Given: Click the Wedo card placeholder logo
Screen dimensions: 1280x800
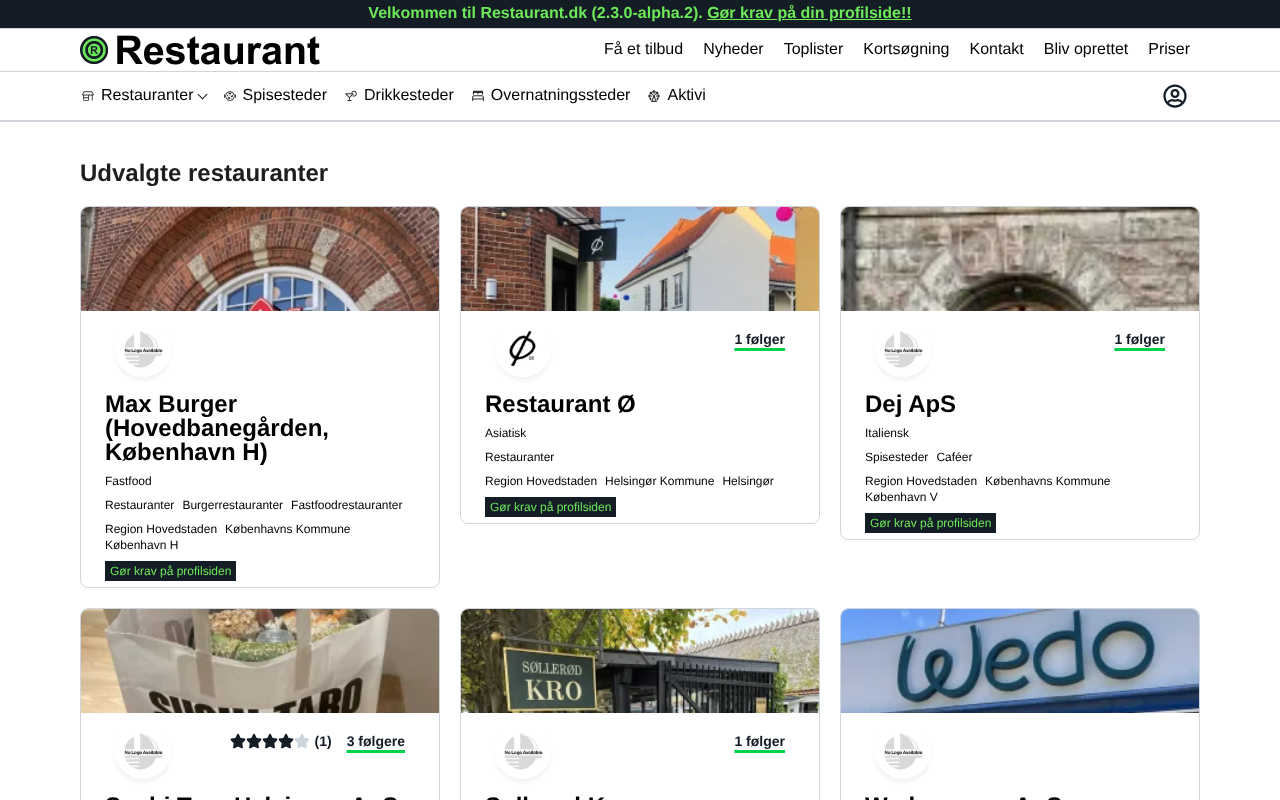Looking at the screenshot, I should (x=902, y=751).
